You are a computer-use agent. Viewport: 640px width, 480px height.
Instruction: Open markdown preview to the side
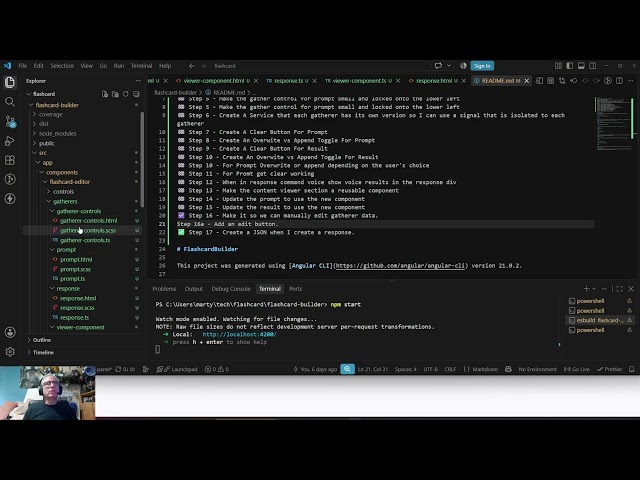(x=539, y=81)
